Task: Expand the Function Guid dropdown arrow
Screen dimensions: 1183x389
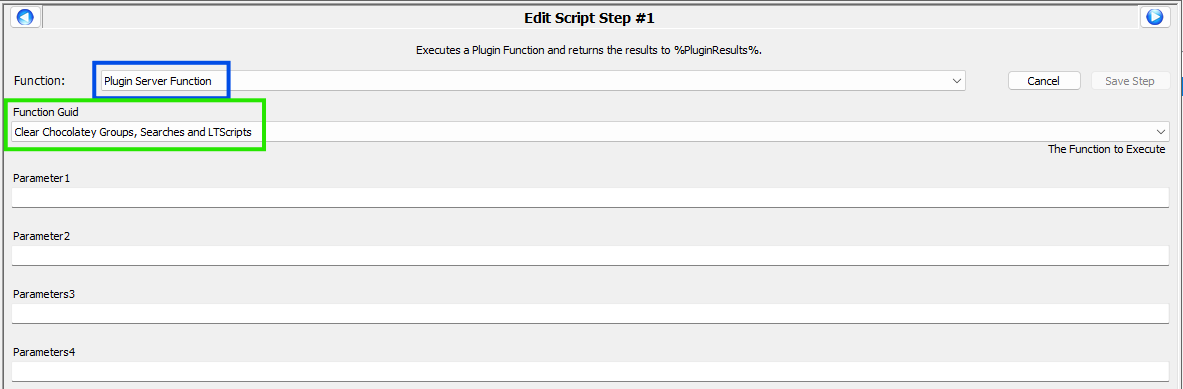Action: [1160, 131]
